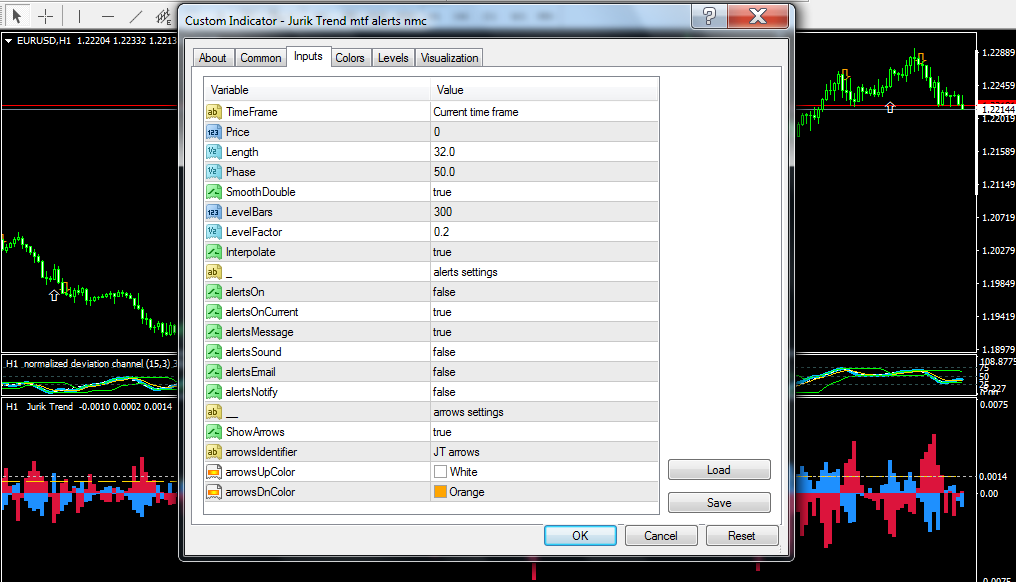The height and width of the screenshot is (582, 1016).
Task: Switch to the Inputs tab
Action: coord(308,56)
